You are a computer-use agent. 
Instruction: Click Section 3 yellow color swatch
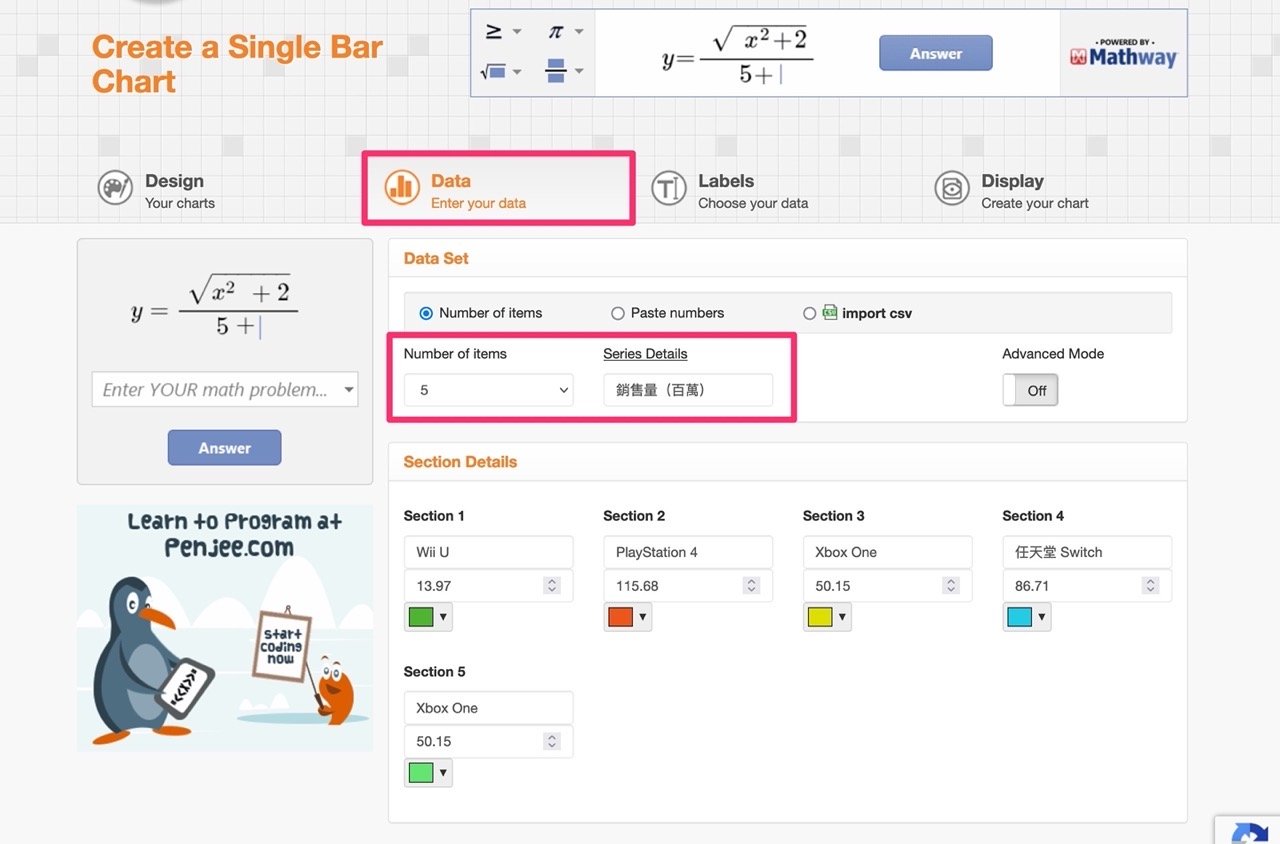pyautogui.click(x=820, y=617)
